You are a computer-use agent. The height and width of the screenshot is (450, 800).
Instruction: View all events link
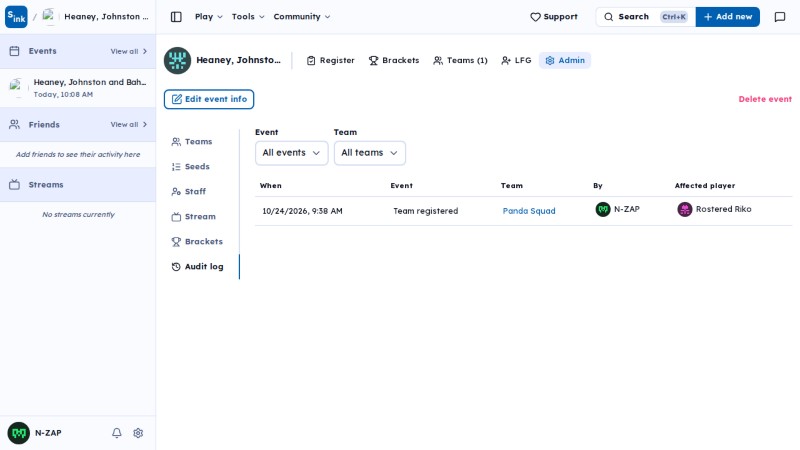[129, 52]
